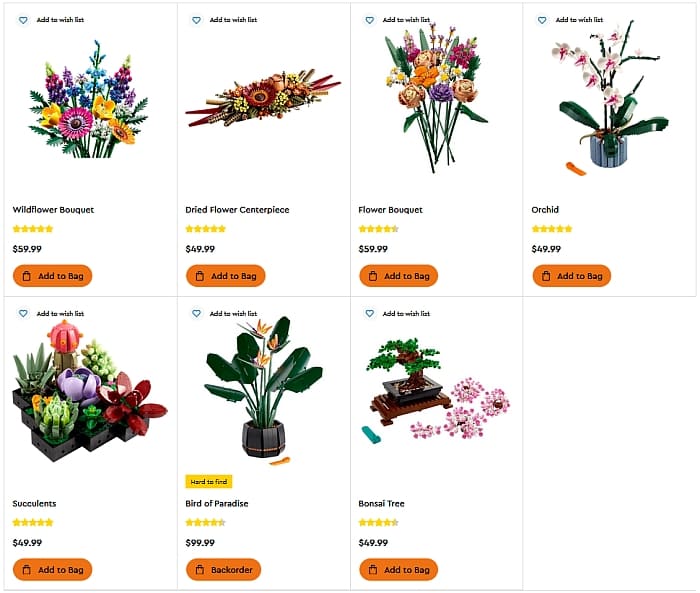This screenshot has width=700, height=593.
Task: Click the Hard to find badge
Action: point(209,482)
